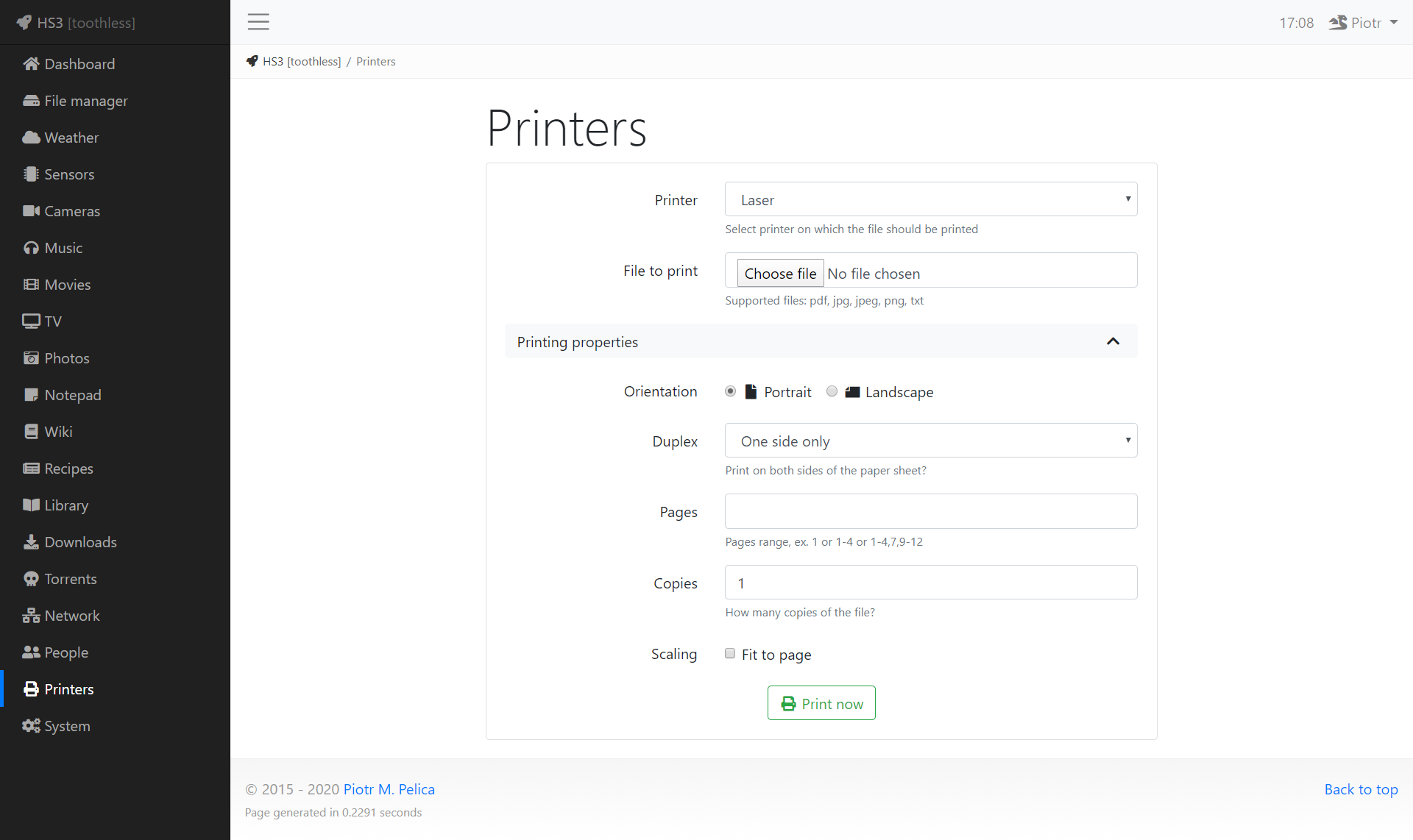Click rocket icon in breadcrumb
The image size is (1413, 840).
coord(252,61)
